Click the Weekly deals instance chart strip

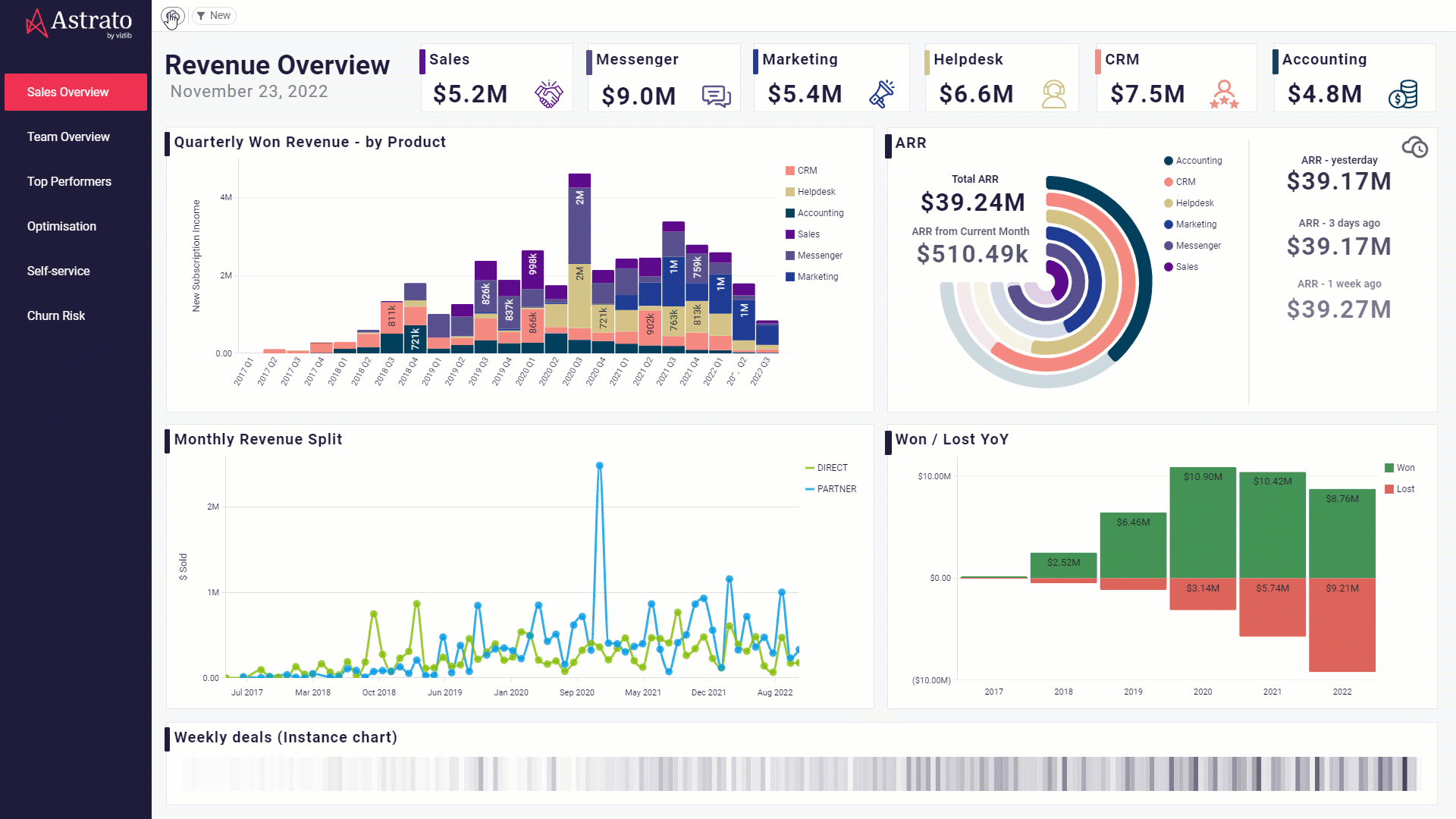coord(799,773)
